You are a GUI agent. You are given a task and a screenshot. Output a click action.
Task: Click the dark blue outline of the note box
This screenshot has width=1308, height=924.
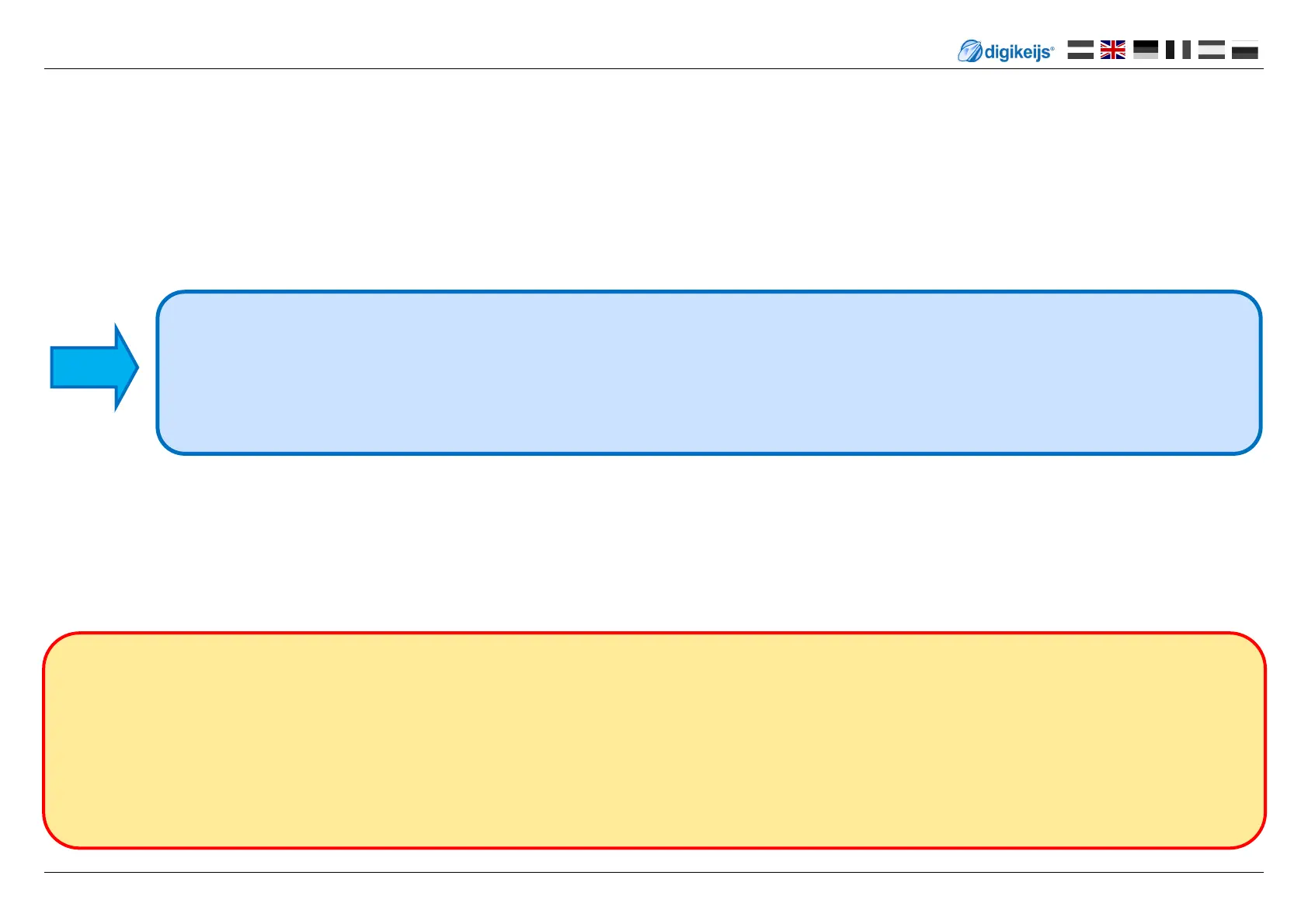pyautogui.click(x=708, y=293)
